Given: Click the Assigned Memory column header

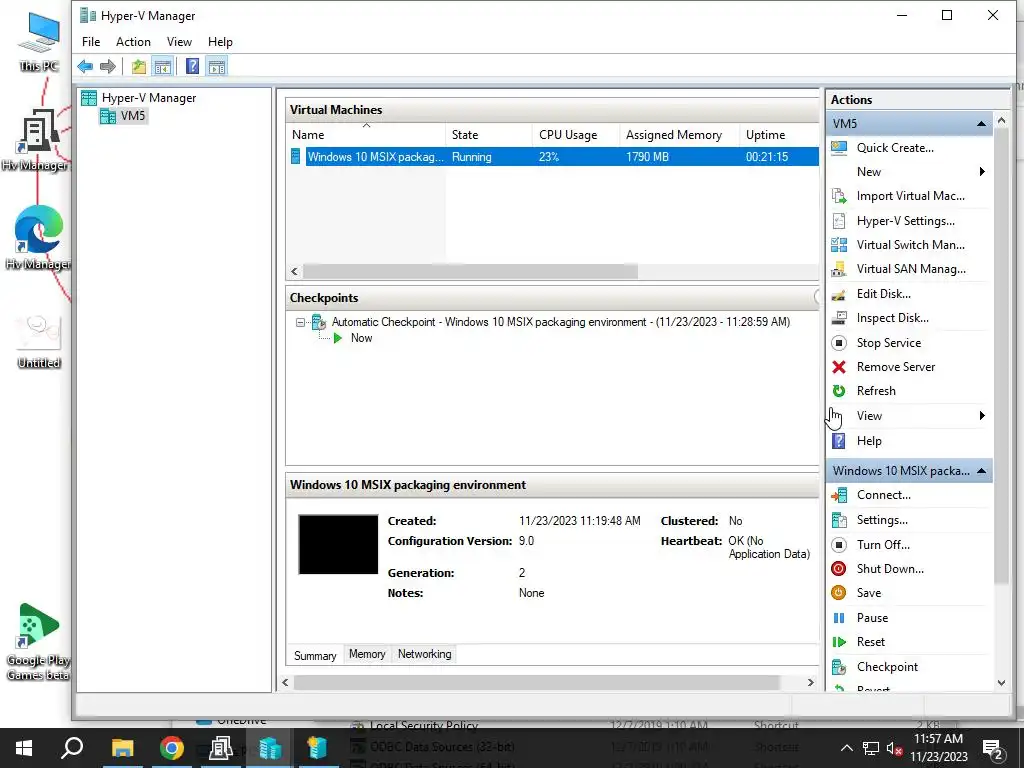Looking at the screenshot, I should pyautogui.click(x=679, y=135).
